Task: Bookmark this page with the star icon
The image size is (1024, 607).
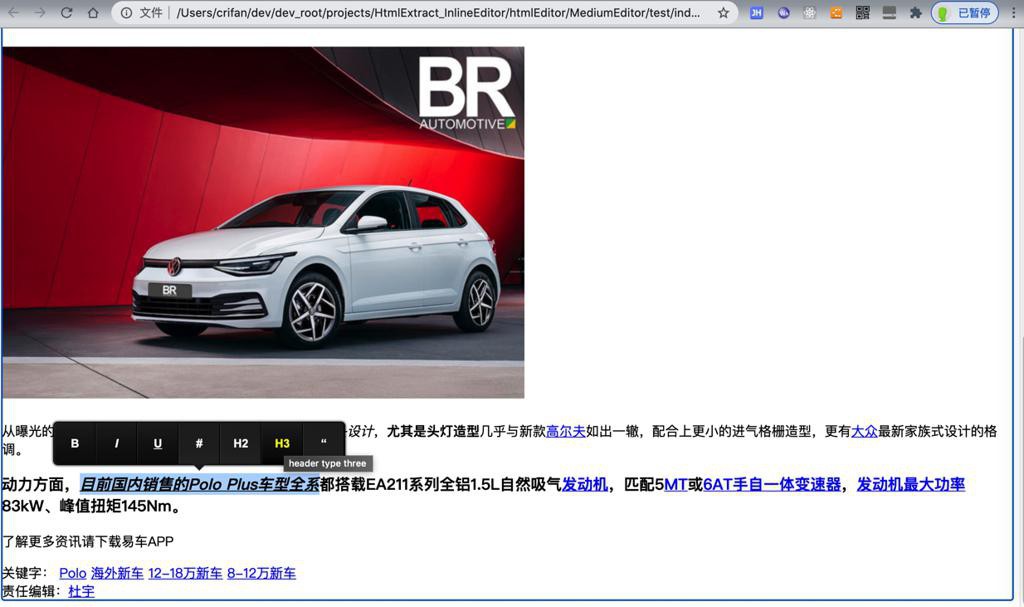Action: (x=723, y=12)
